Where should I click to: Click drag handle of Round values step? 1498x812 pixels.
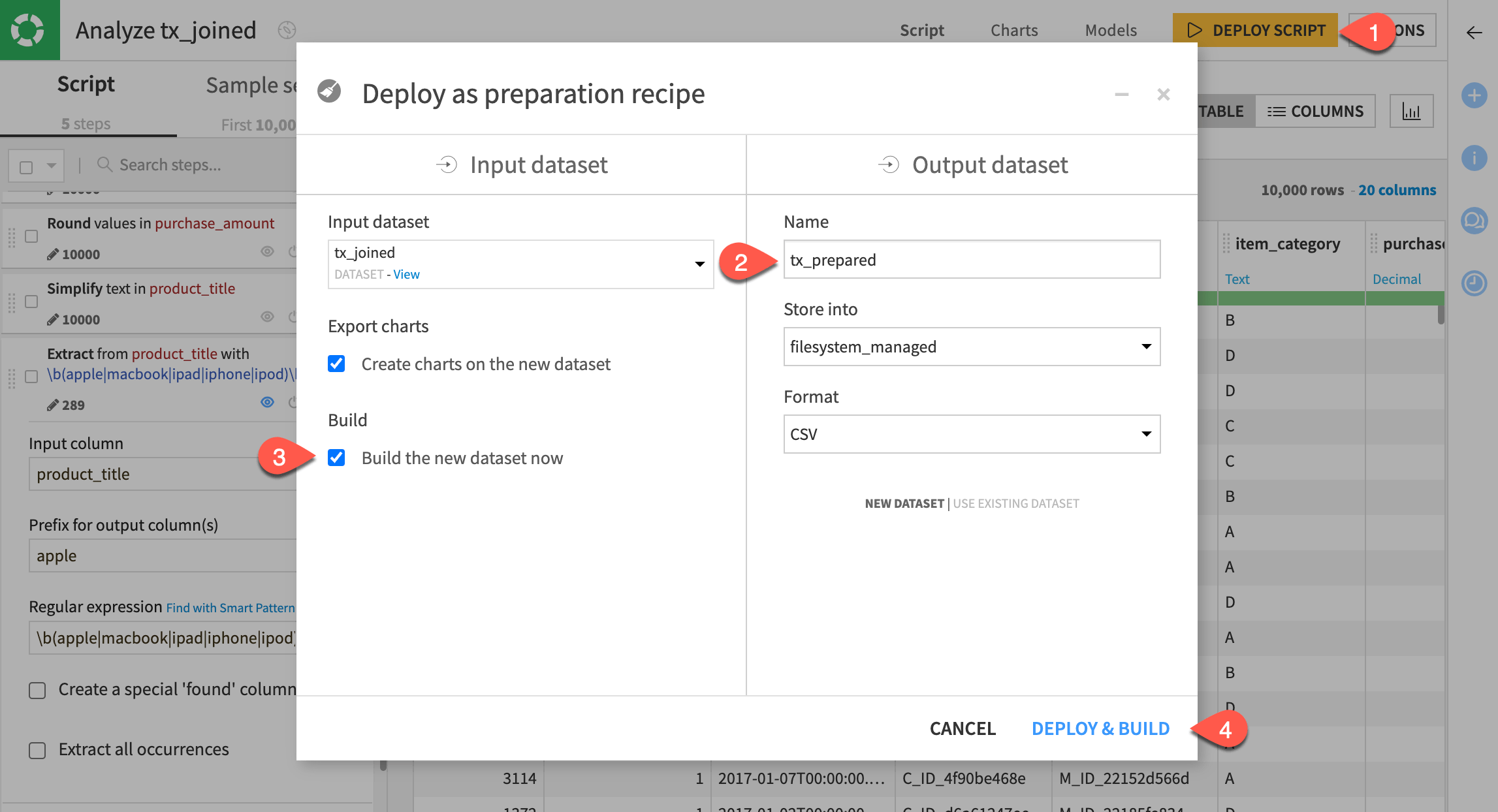click(11, 238)
